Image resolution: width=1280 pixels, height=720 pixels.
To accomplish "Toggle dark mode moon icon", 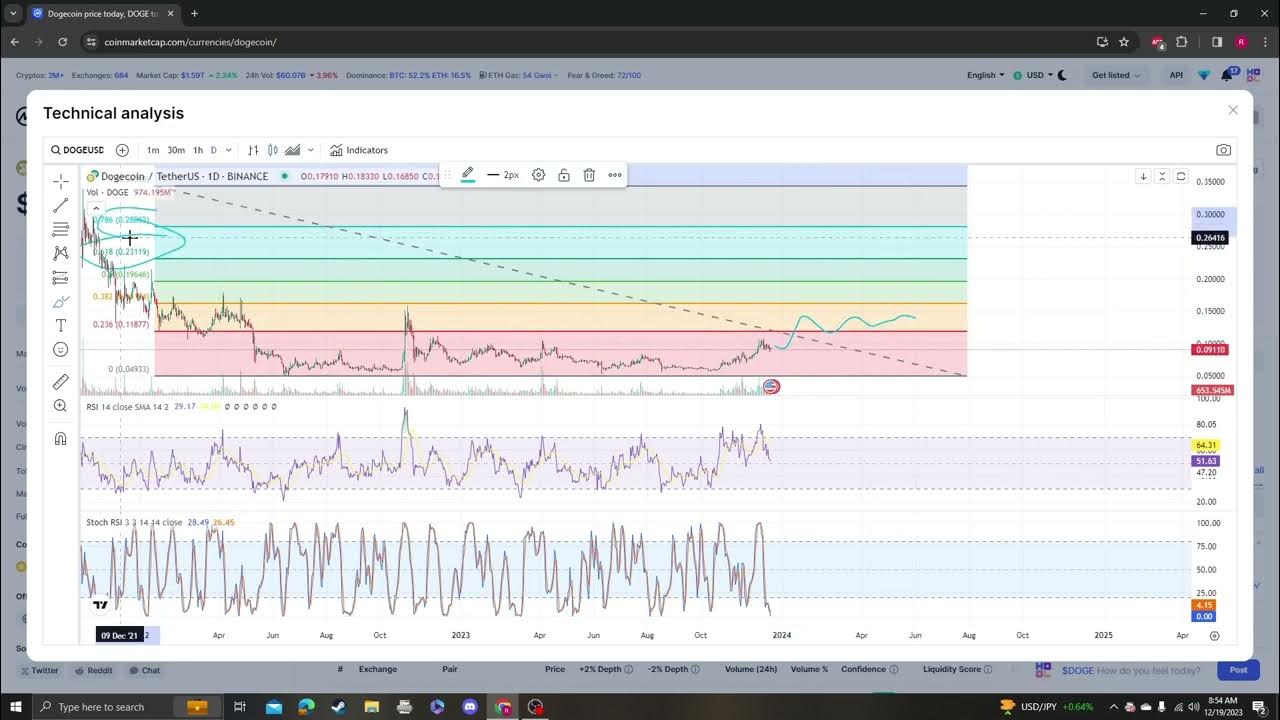I will tap(1062, 75).
